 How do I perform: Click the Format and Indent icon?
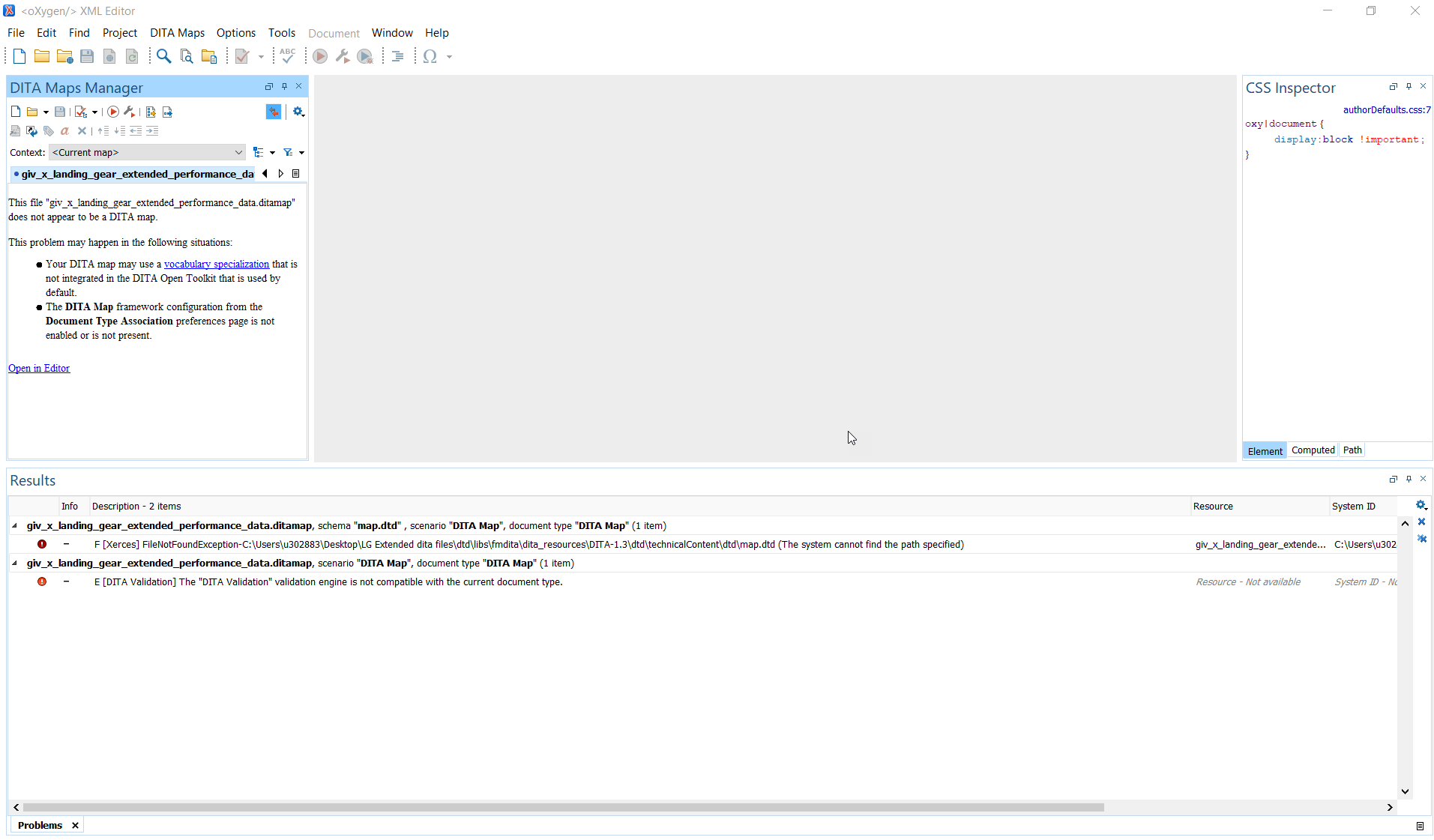tap(398, 56)
